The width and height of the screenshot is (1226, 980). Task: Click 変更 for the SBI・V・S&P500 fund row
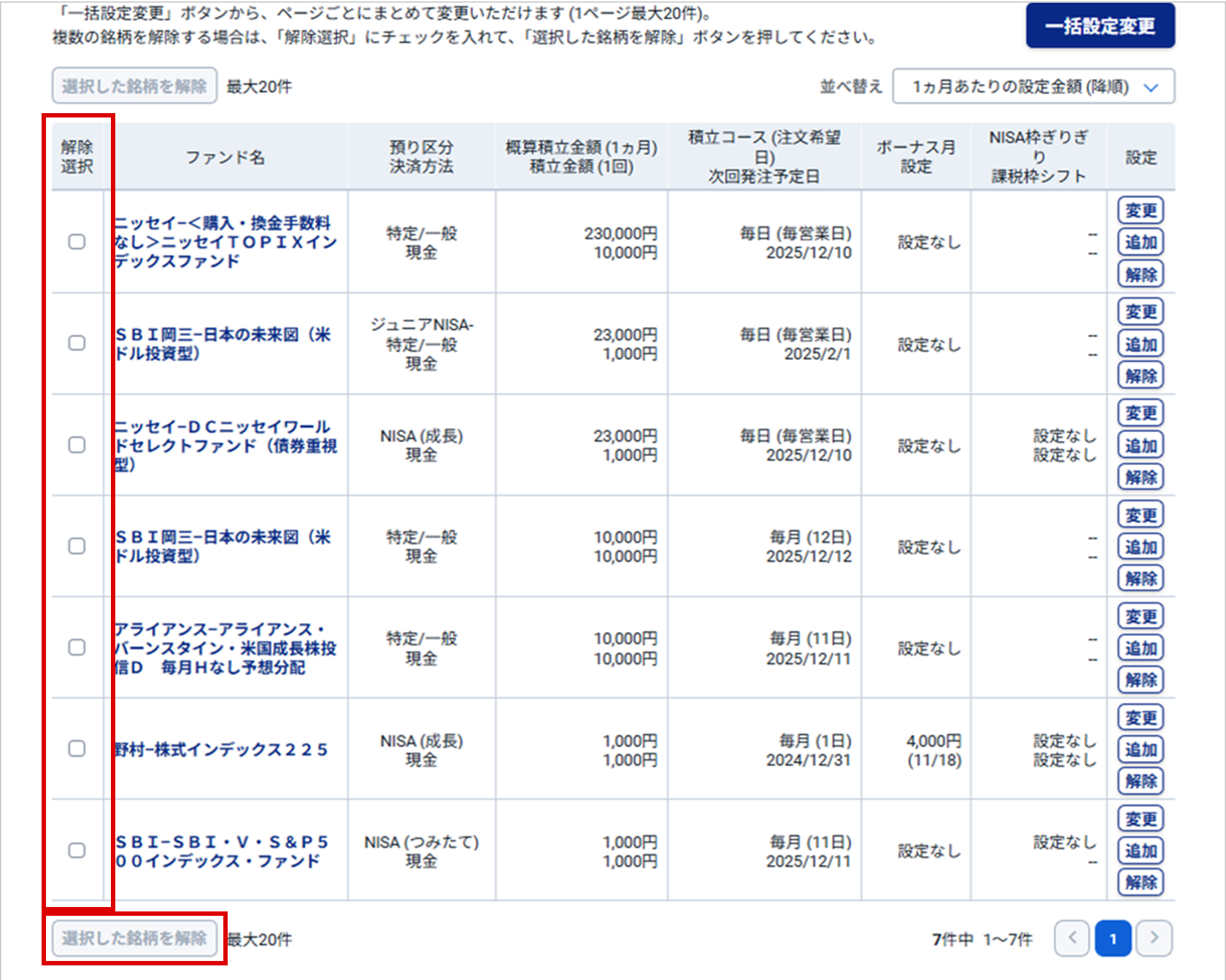[x=1140, y=819]
